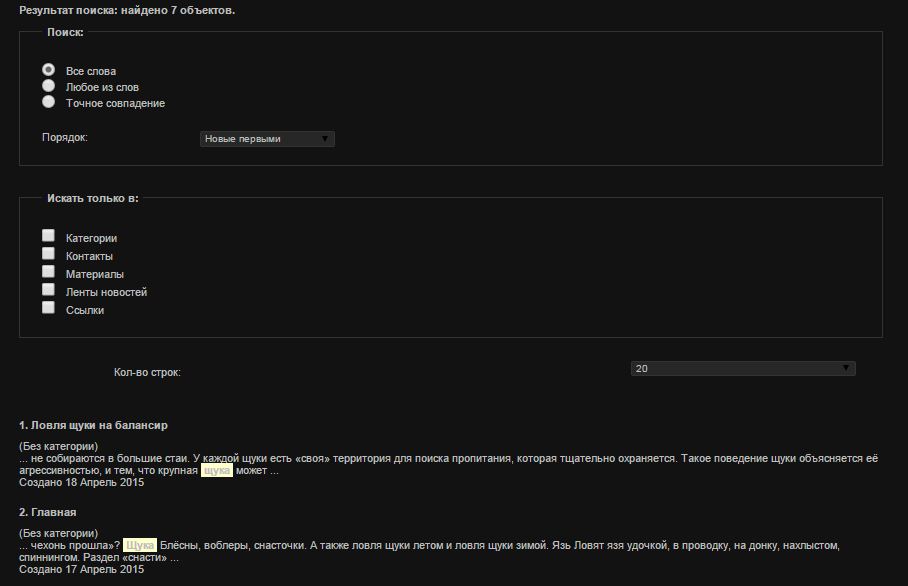
Task: Open the rows count dropdown showing 20
Action: (x=743, y=368)
